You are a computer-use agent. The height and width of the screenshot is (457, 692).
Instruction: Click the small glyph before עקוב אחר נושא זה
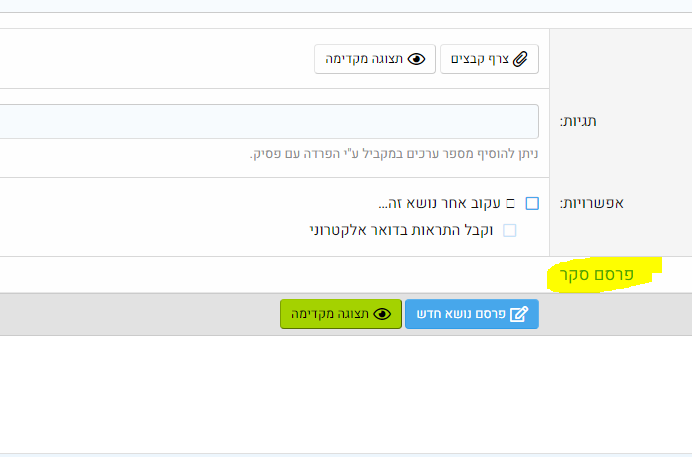point(509,204)
